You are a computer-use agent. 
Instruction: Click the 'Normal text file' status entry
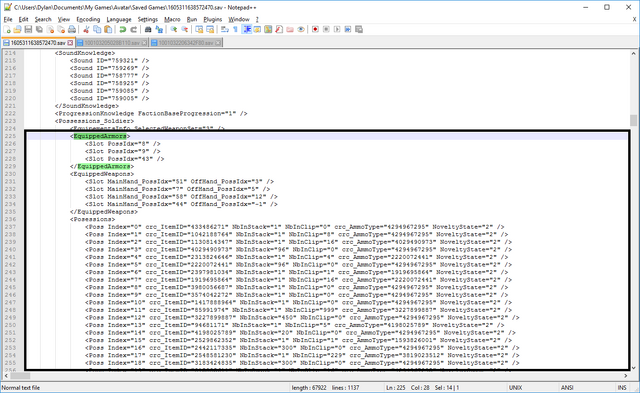(21, 388)
